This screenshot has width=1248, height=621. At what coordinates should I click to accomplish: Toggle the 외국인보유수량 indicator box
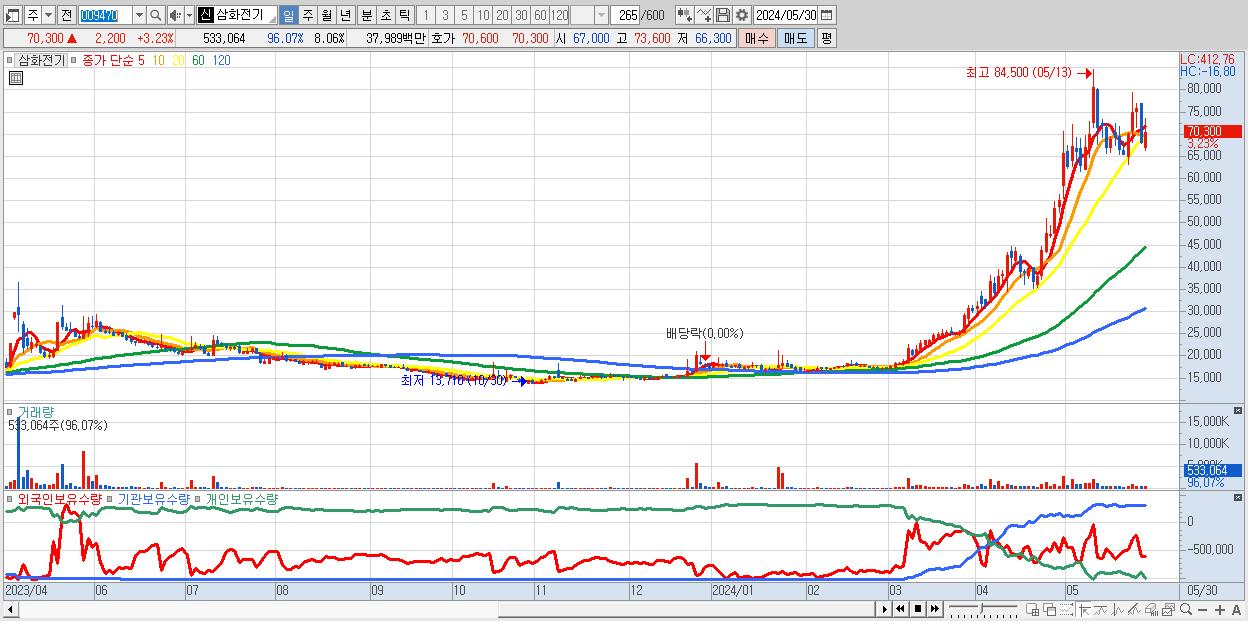pyautogui.click(x=11, y=498)
